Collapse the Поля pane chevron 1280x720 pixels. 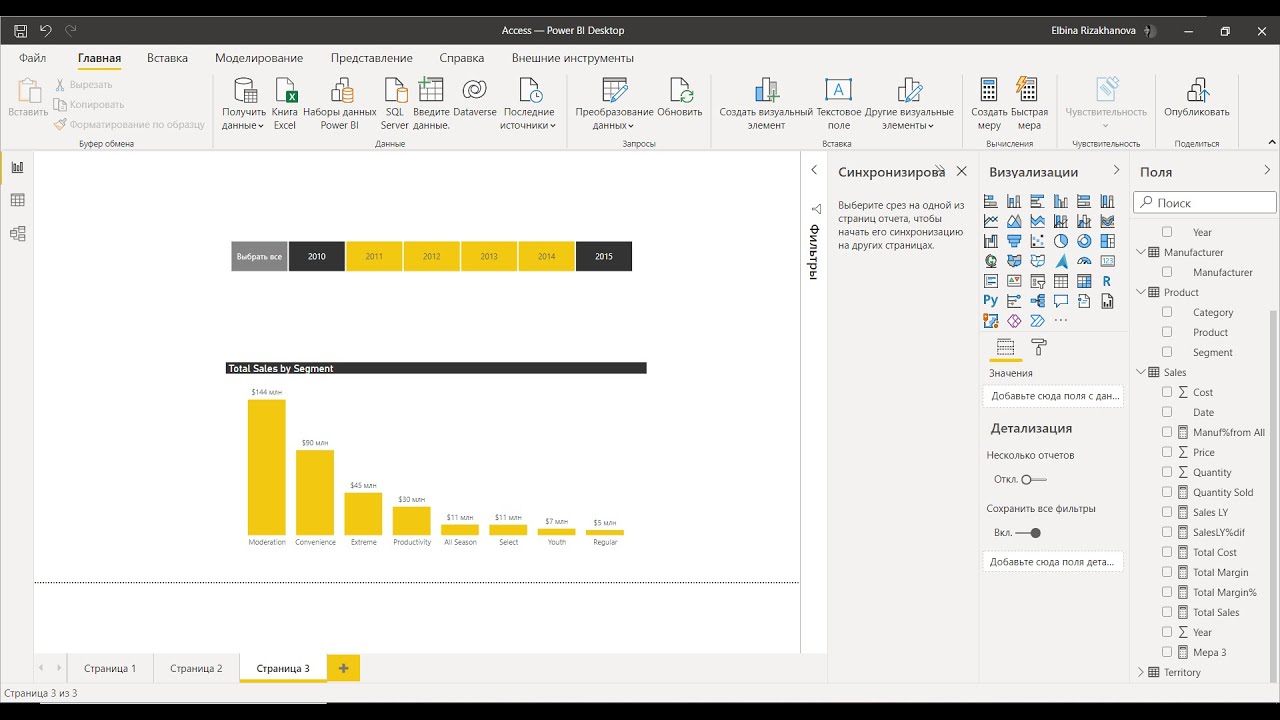(x=1267, y=171)
